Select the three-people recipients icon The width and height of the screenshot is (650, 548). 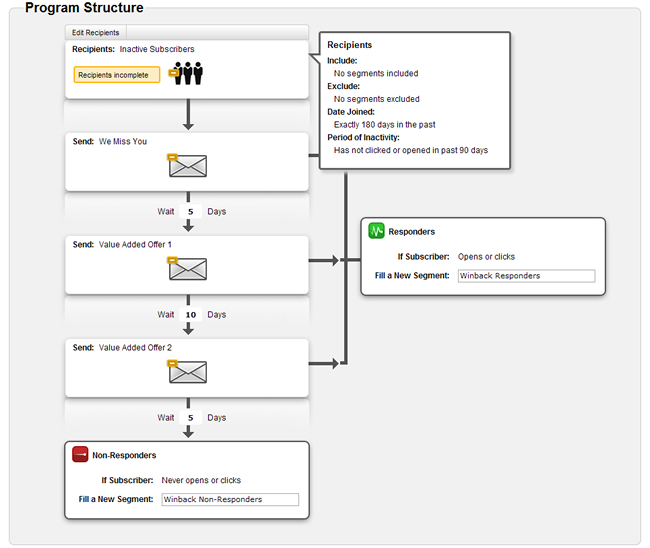[x=188, y=73]
